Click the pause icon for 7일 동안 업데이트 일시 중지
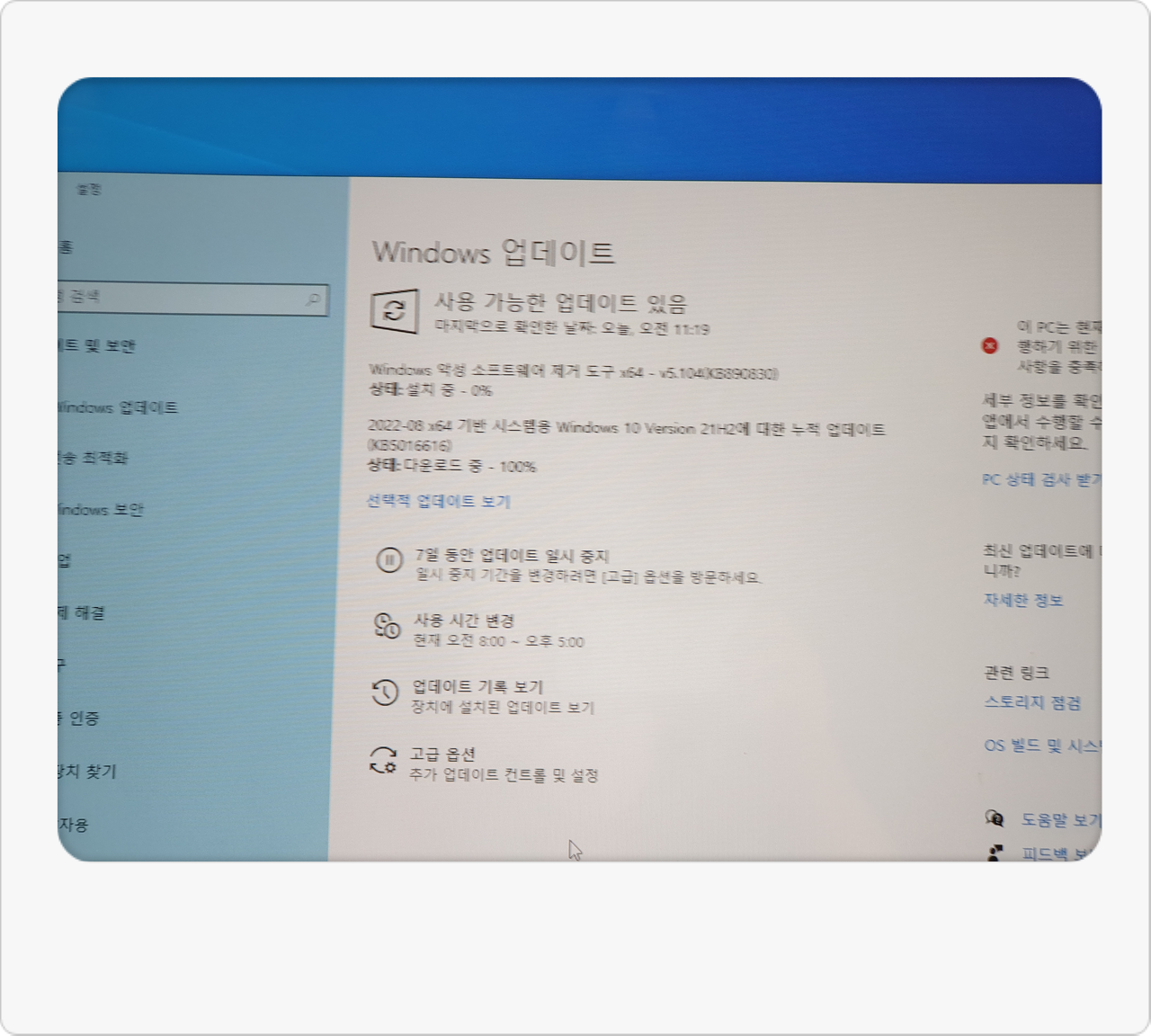 pyautogui.click(x=388, y=561)
